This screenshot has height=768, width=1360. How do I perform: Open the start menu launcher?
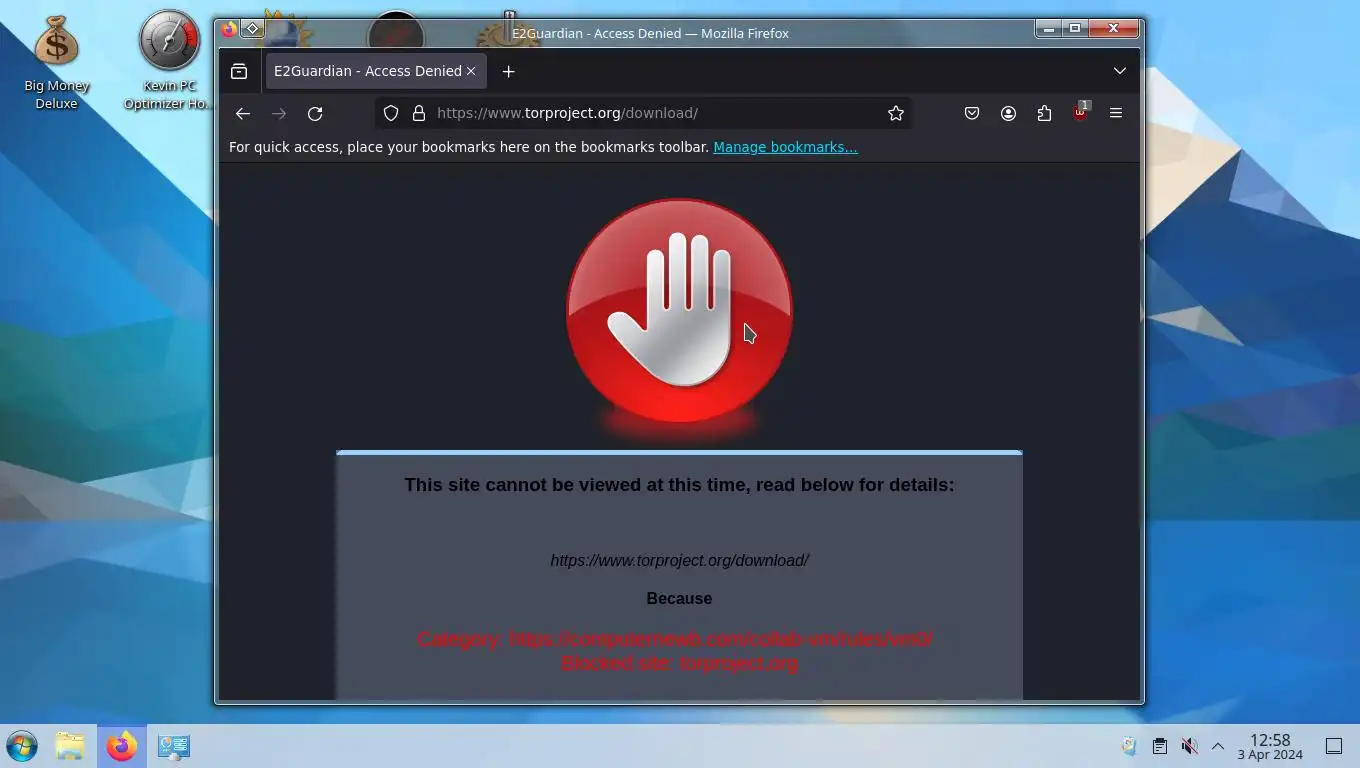tap(22, 746)
